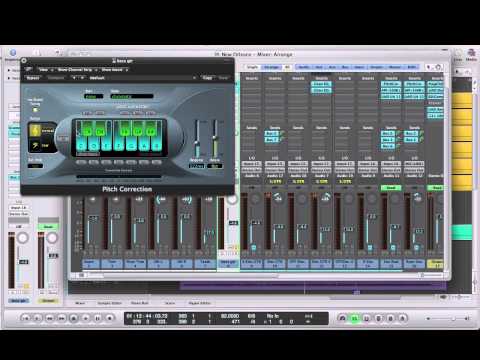Viewport: 480px width, 360px height.
Task: Open the Lists area from the toolbar
Action: [x=459, y=54]
